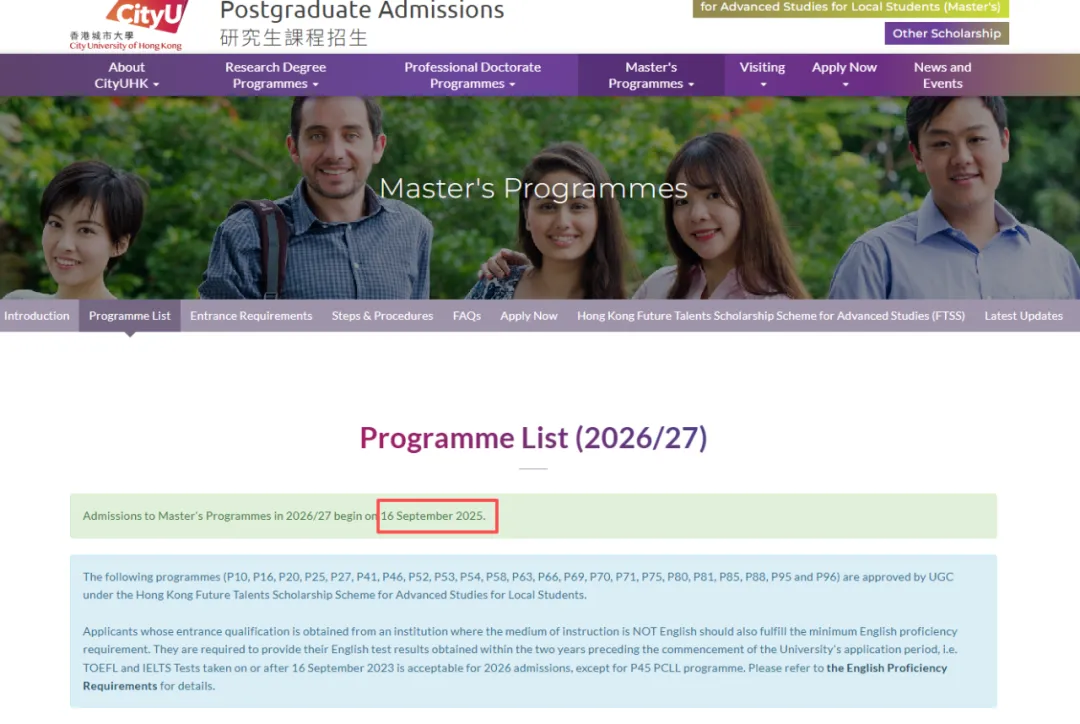
Task: Click the Other Scholarship button
Action: coord(946,33)
